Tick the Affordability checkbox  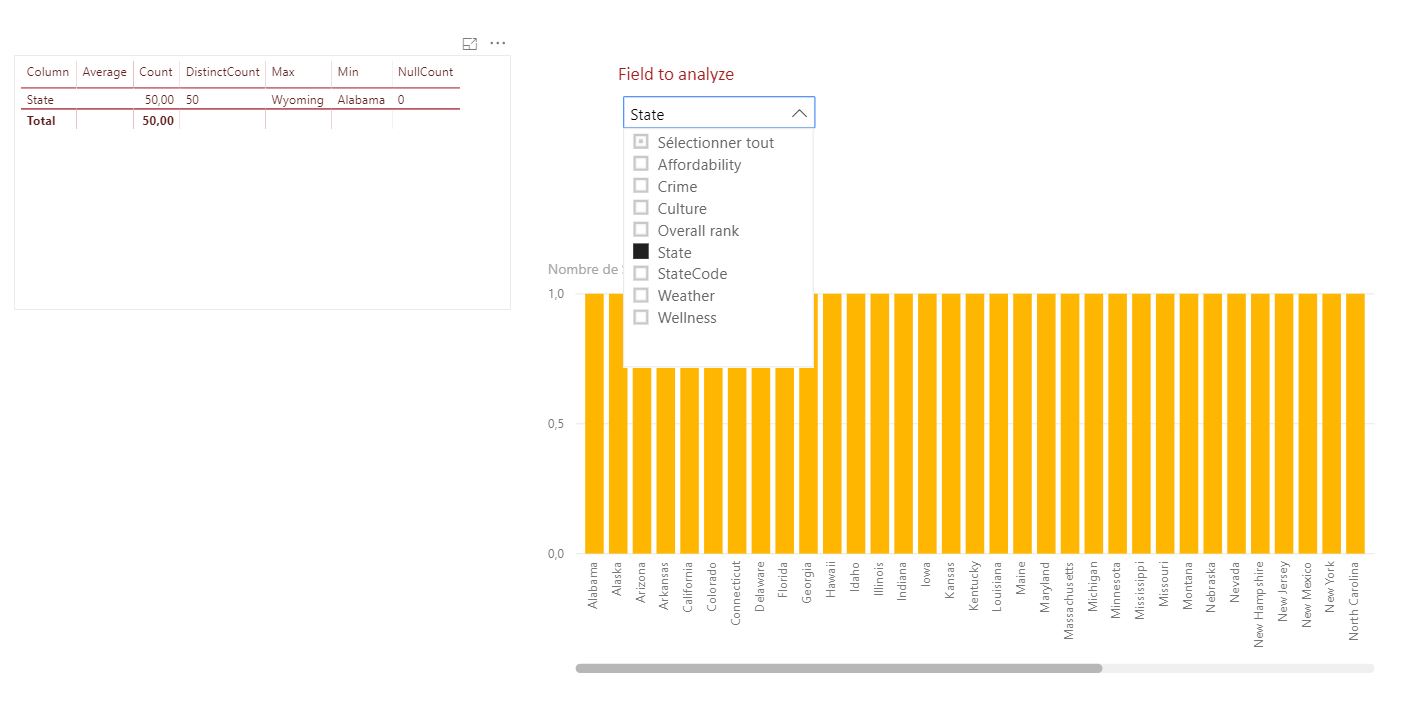tap(641, 164)
